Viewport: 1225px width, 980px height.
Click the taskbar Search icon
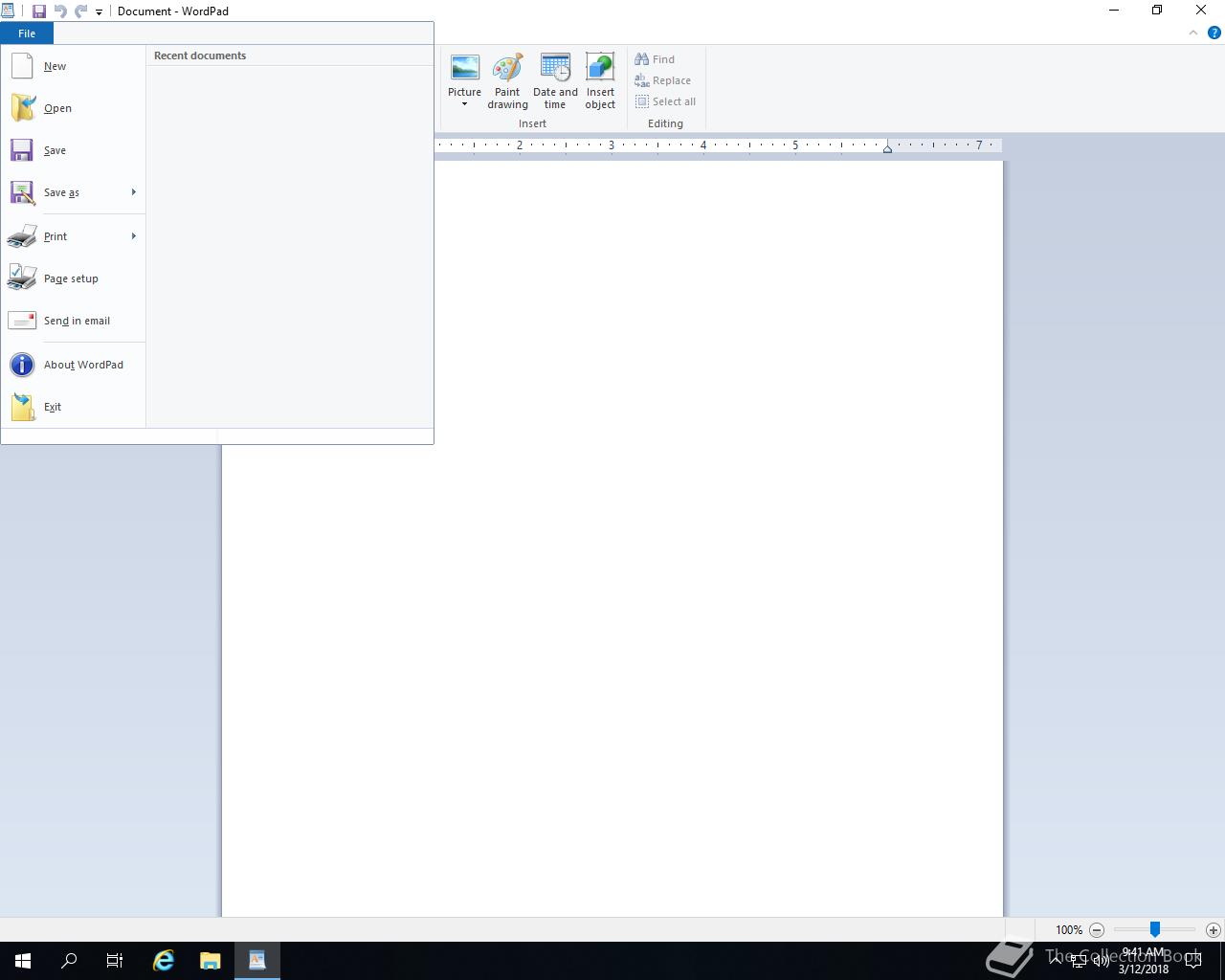point(69,961)
